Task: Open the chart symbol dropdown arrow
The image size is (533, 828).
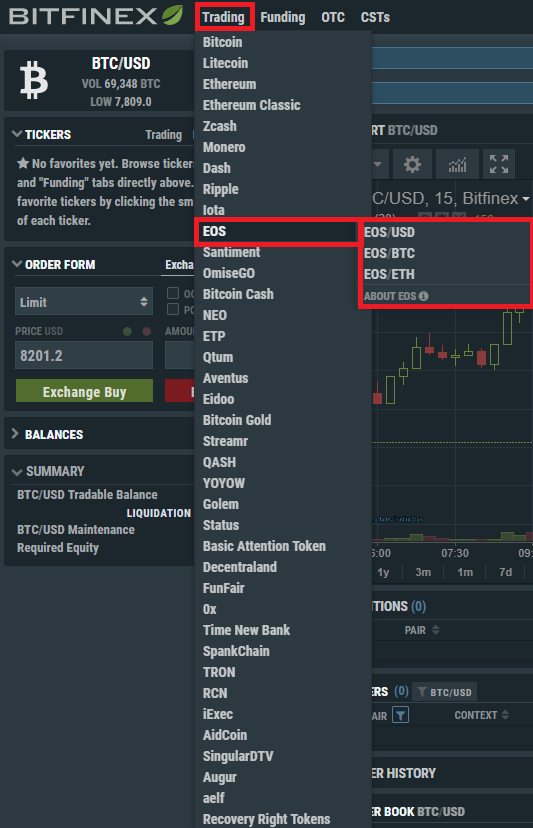Action: 526,199
